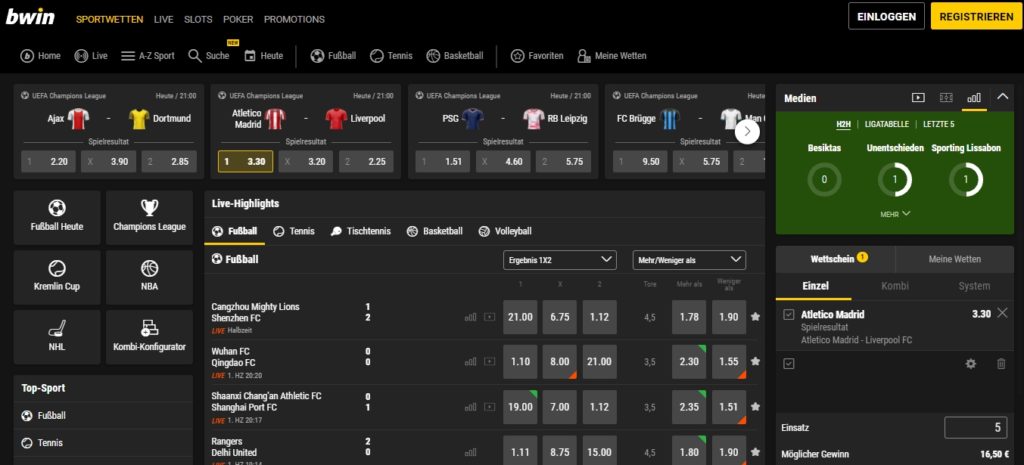
Task: Uncheck the Atletico Madrid bet checkbox
Action: (789, 314)
